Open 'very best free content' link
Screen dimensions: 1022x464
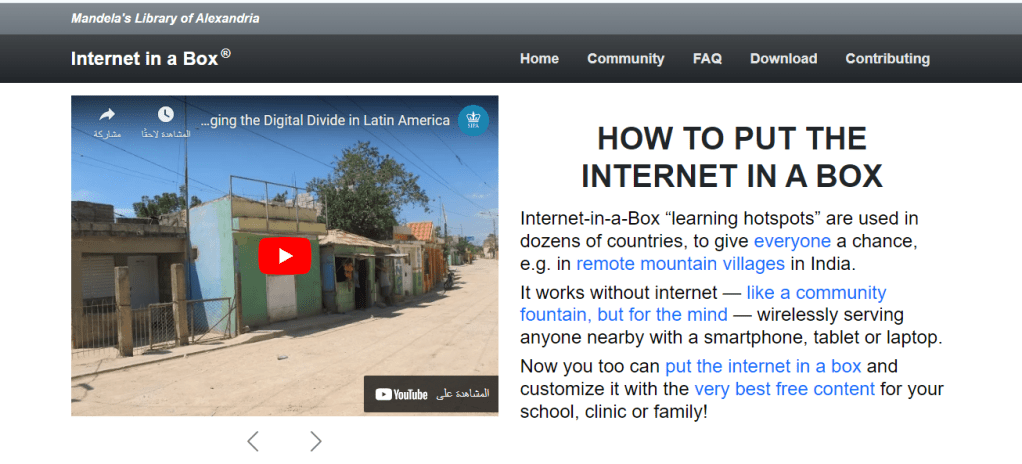coord(784,389)
